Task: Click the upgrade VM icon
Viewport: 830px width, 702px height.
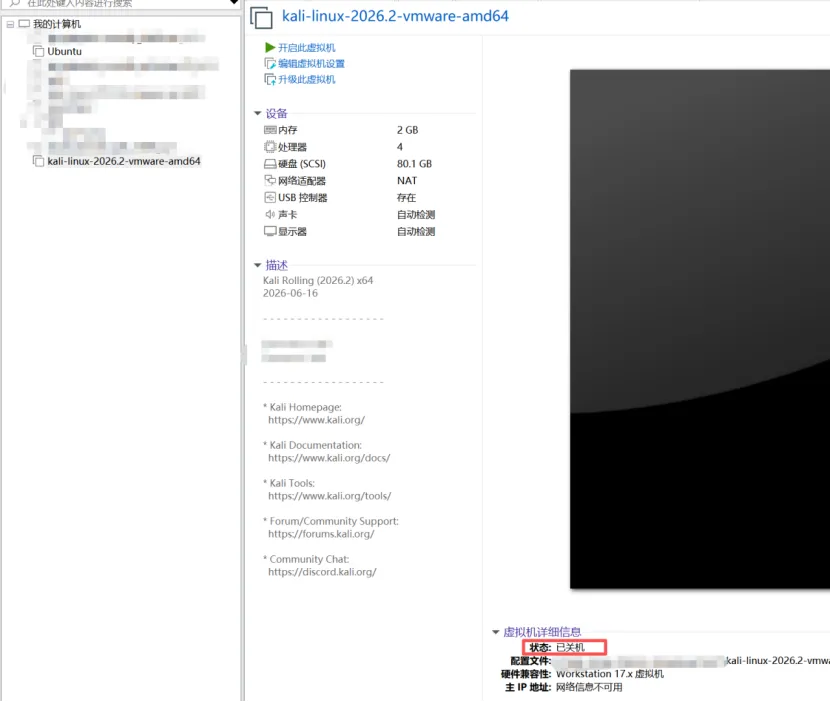Action: coord(270,79)
